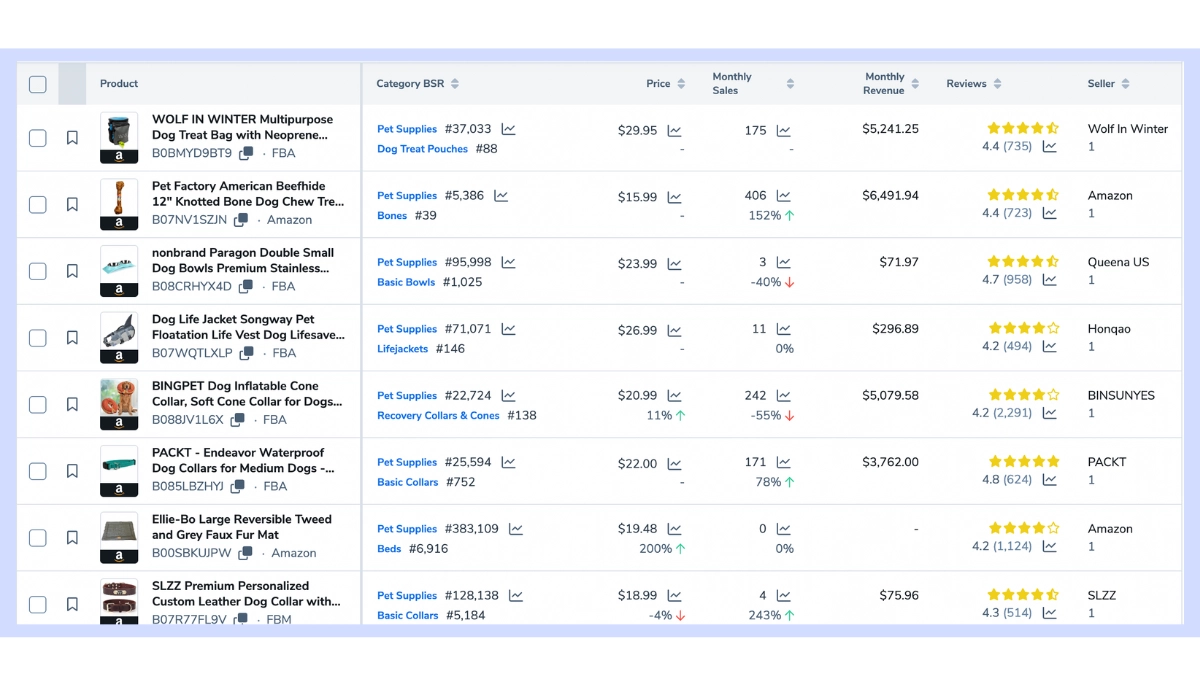Copy ASIN B07NV1SZJN to clipboard
1200x675 pixels.
click(241, 220)
